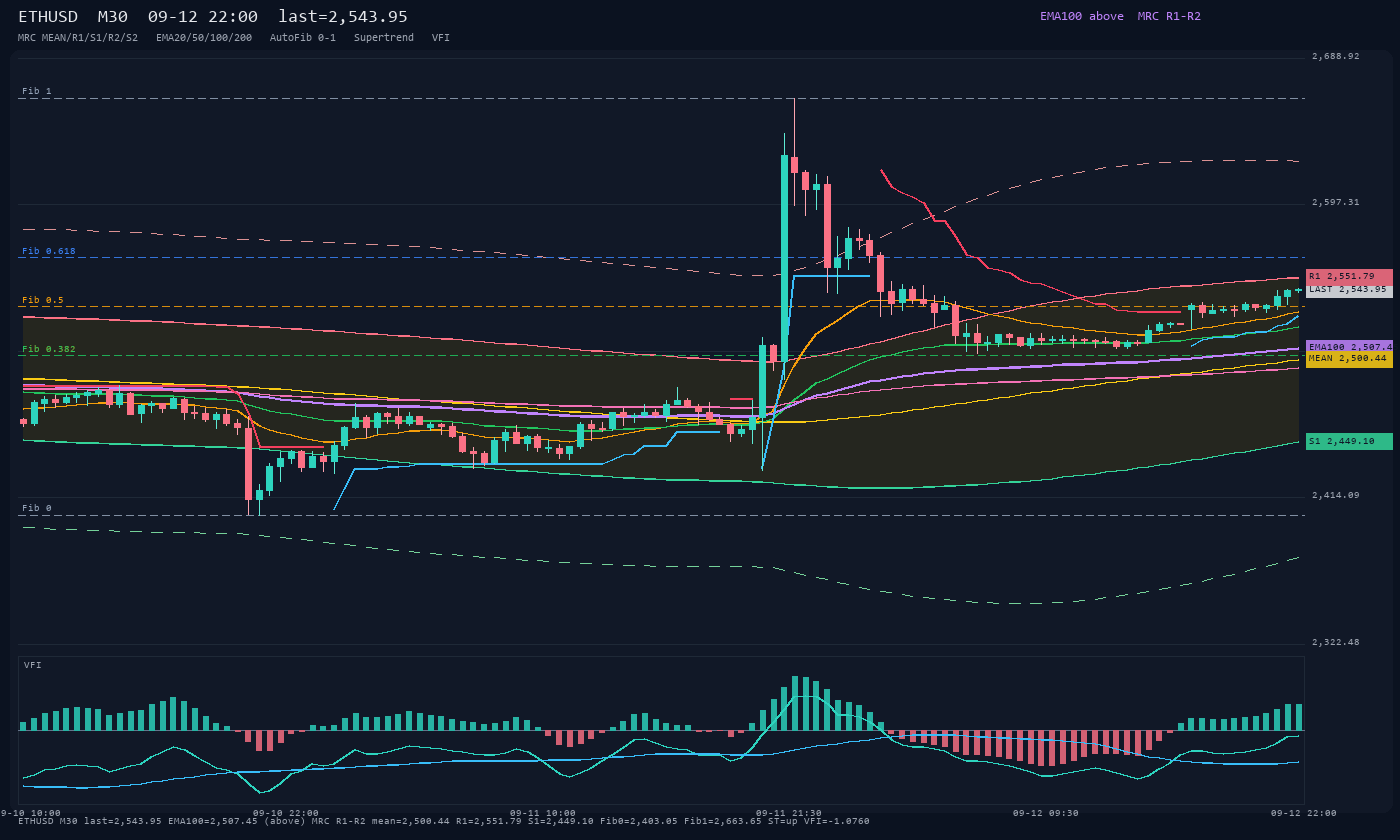This screenshot has height=840, width=1400.
Task: Click the 'MRC R1-R2' status text
Action: tap(1169, 16)
